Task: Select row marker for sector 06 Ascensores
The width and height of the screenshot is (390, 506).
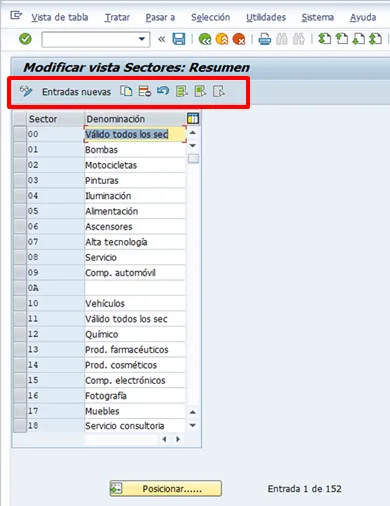Action: [20, 226]
